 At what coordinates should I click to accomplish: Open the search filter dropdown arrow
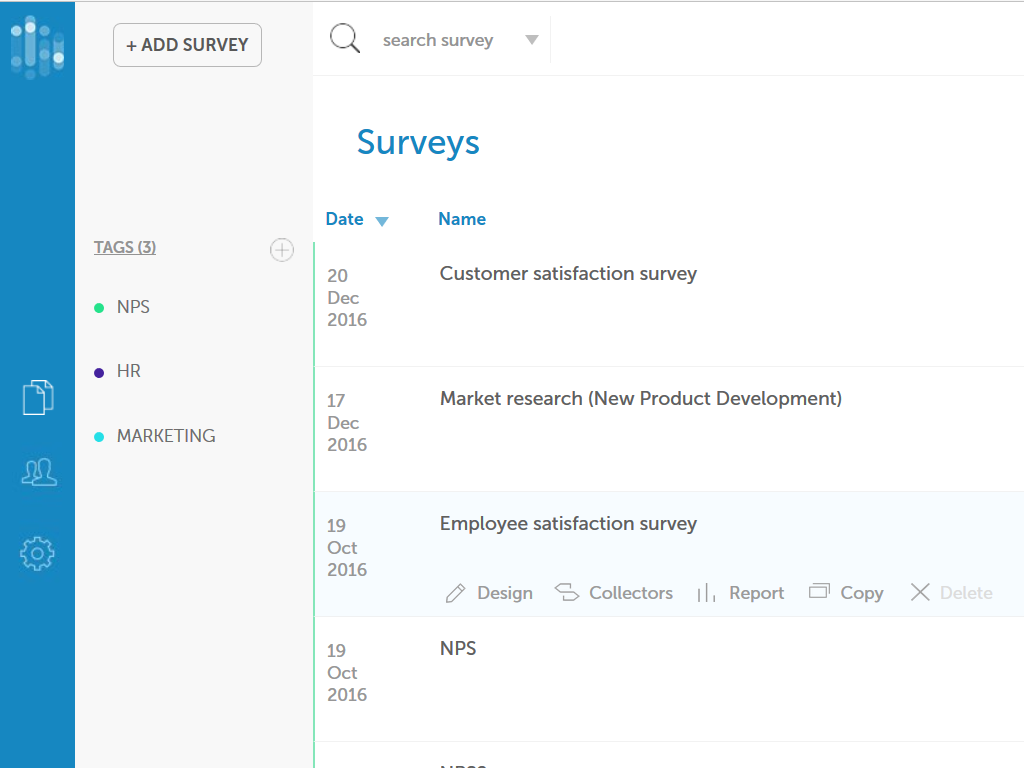click(531, 40)
